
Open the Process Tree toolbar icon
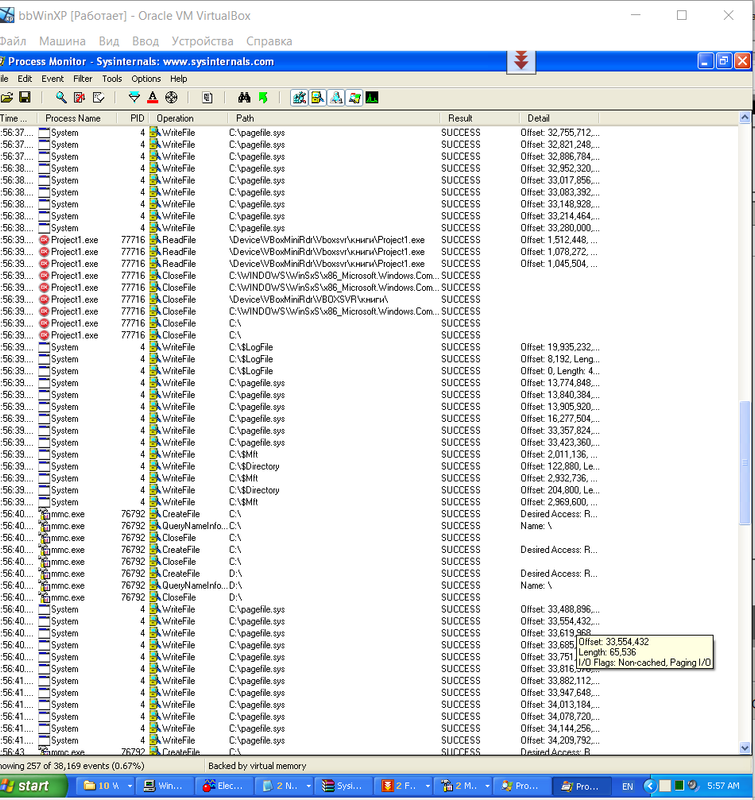(207, 97)
